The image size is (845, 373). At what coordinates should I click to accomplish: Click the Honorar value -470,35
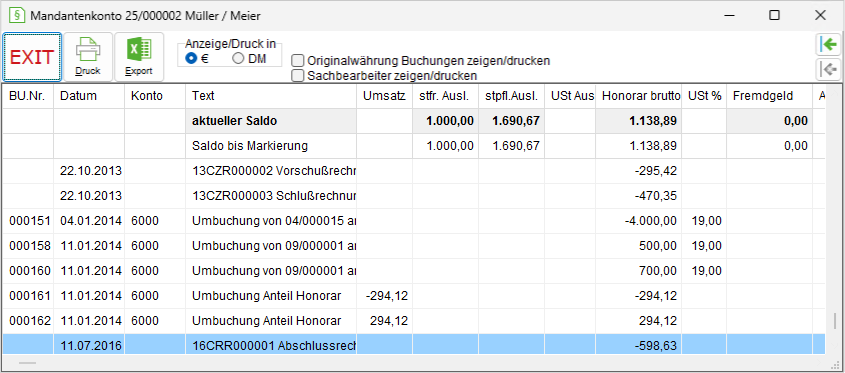[x=656, y=196]
